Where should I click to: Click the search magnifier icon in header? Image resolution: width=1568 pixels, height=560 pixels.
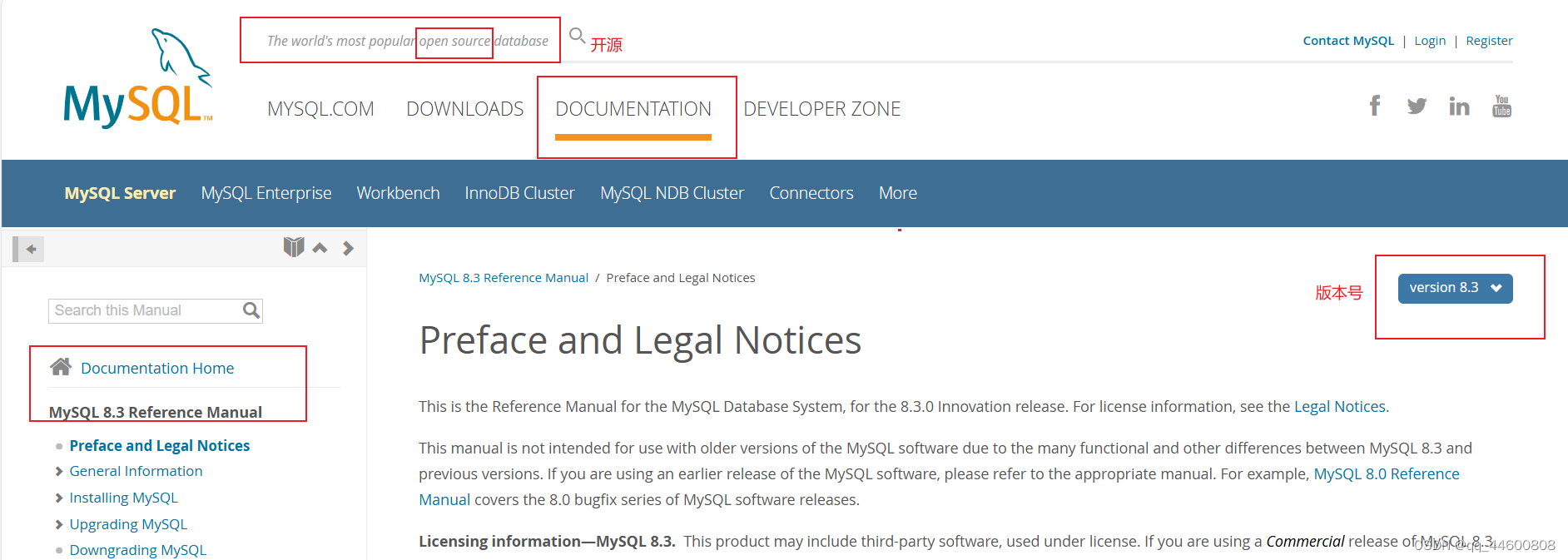[x=577, y=35]
